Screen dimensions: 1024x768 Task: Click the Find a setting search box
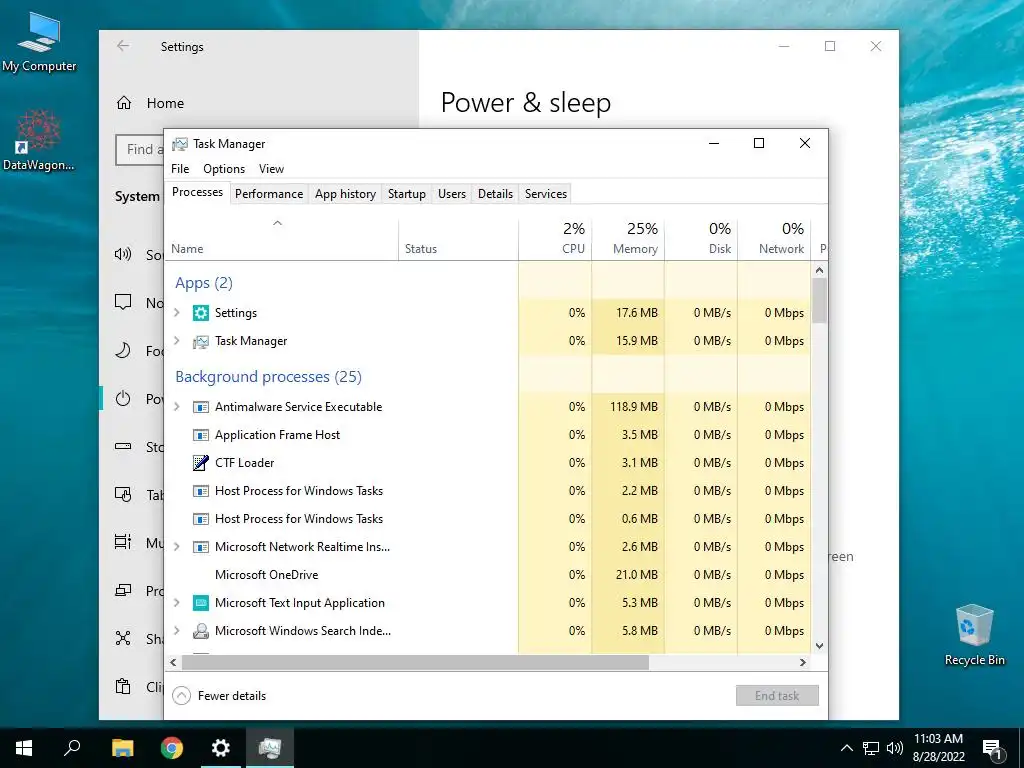(x=140, y=150)
